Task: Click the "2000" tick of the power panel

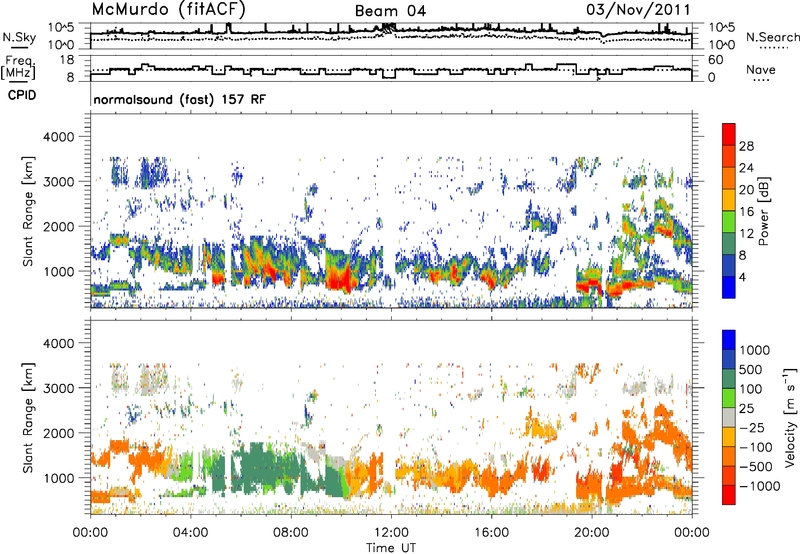Action: pyautogui.click(x=61, y=226)
